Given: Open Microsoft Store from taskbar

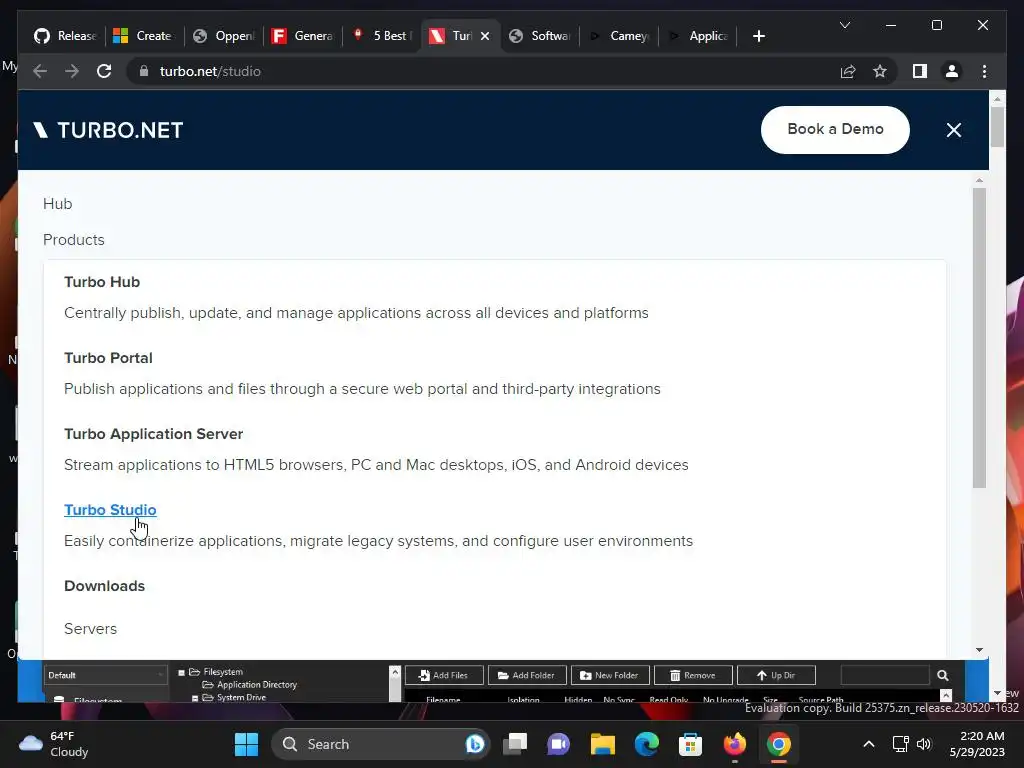Looking at the screenshot, I should (x=690, y=744).
